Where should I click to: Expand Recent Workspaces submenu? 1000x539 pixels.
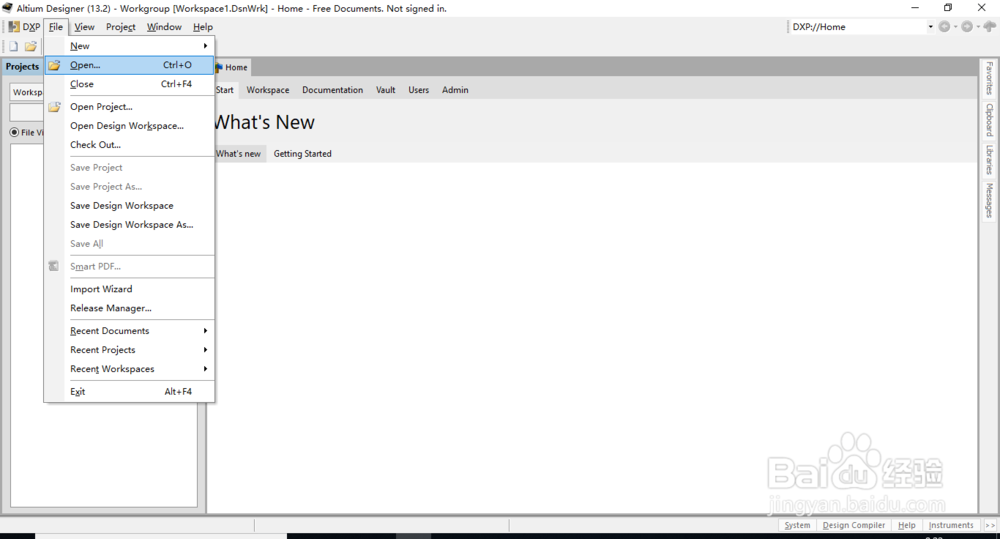205,369
